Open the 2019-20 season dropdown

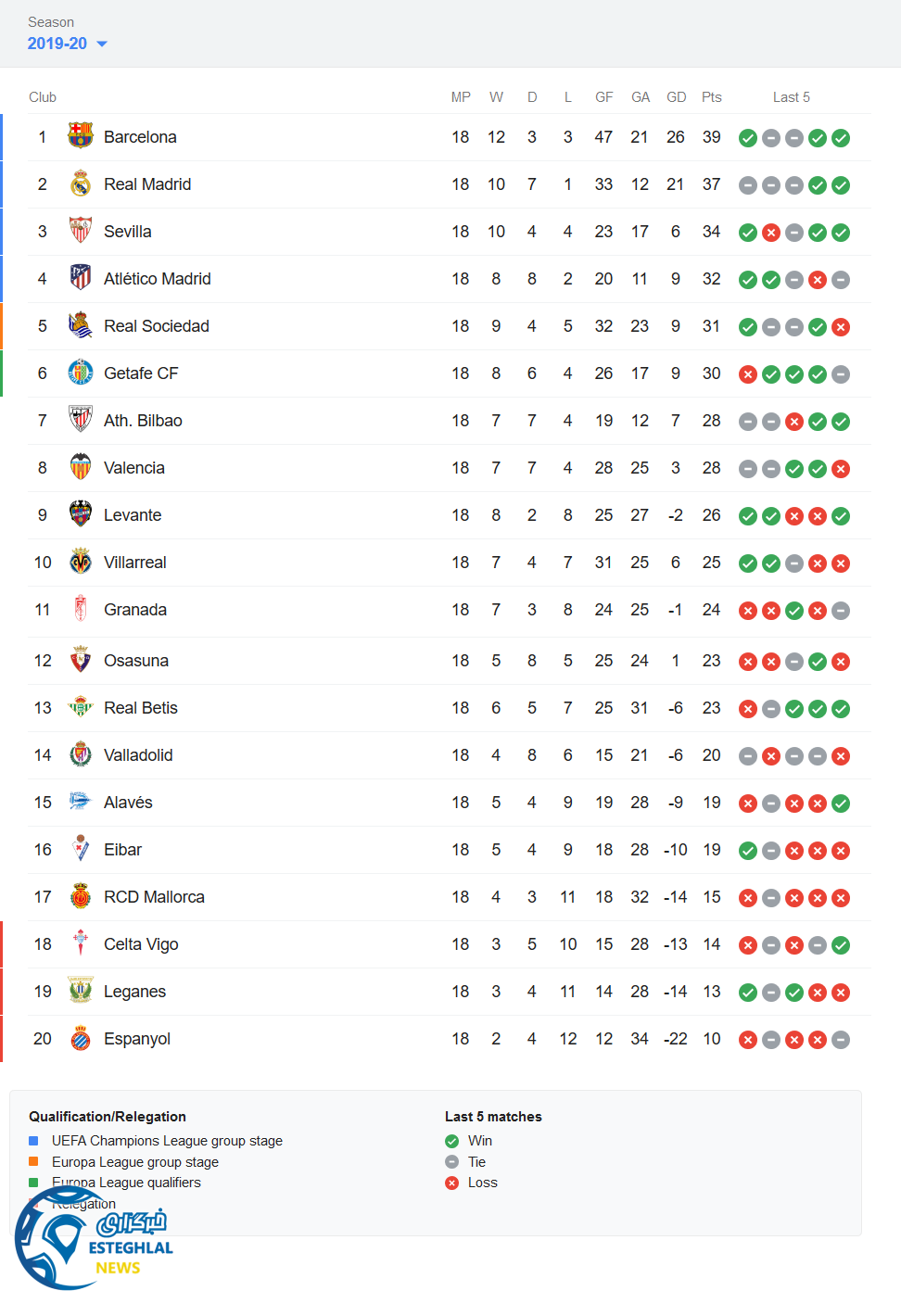pos(57,44)
